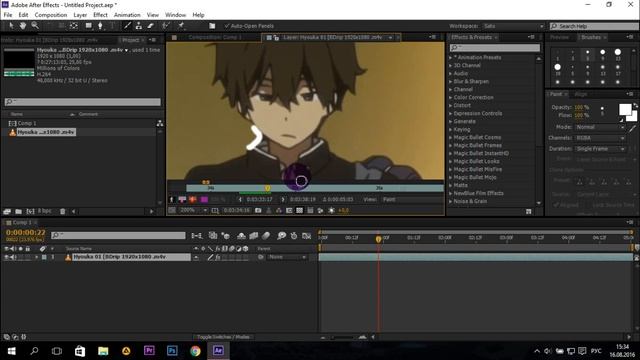Click the timeline zoom slider

(342, 337)
